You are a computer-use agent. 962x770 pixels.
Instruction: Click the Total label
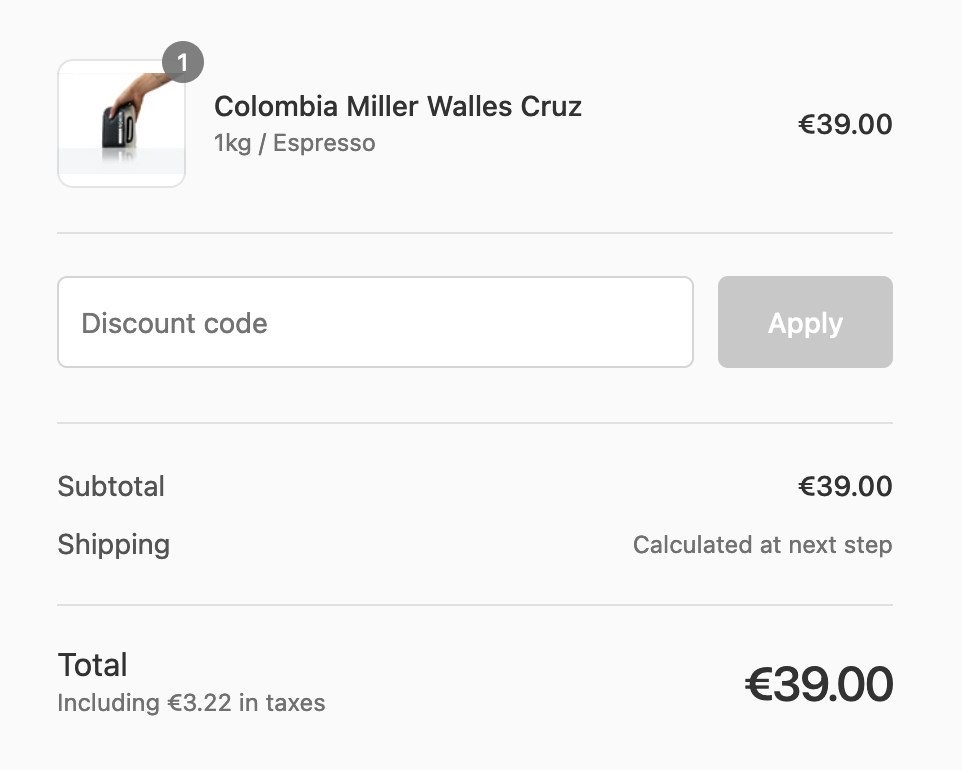[x=92, y=665]
